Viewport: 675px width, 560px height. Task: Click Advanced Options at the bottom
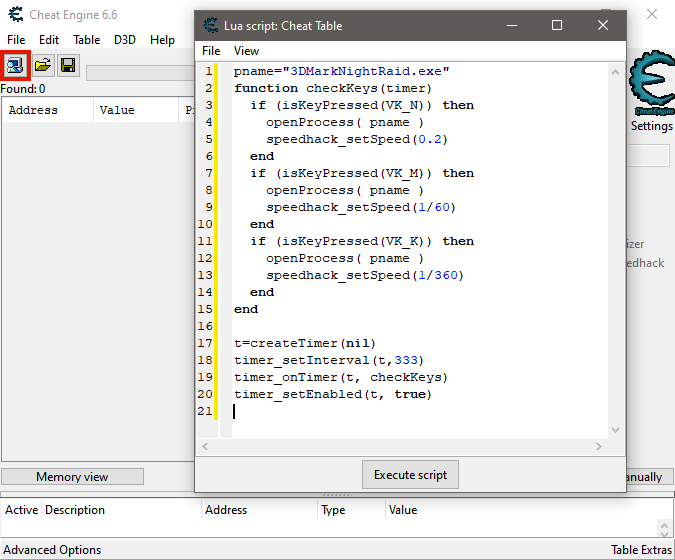(x=51, y=550)
